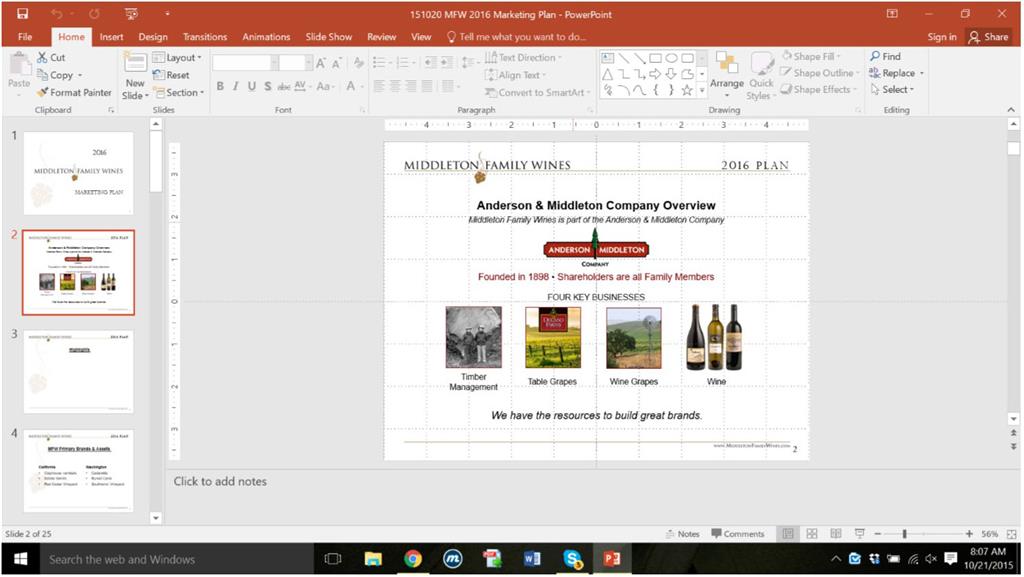Open the Layout dropdown

182,57
